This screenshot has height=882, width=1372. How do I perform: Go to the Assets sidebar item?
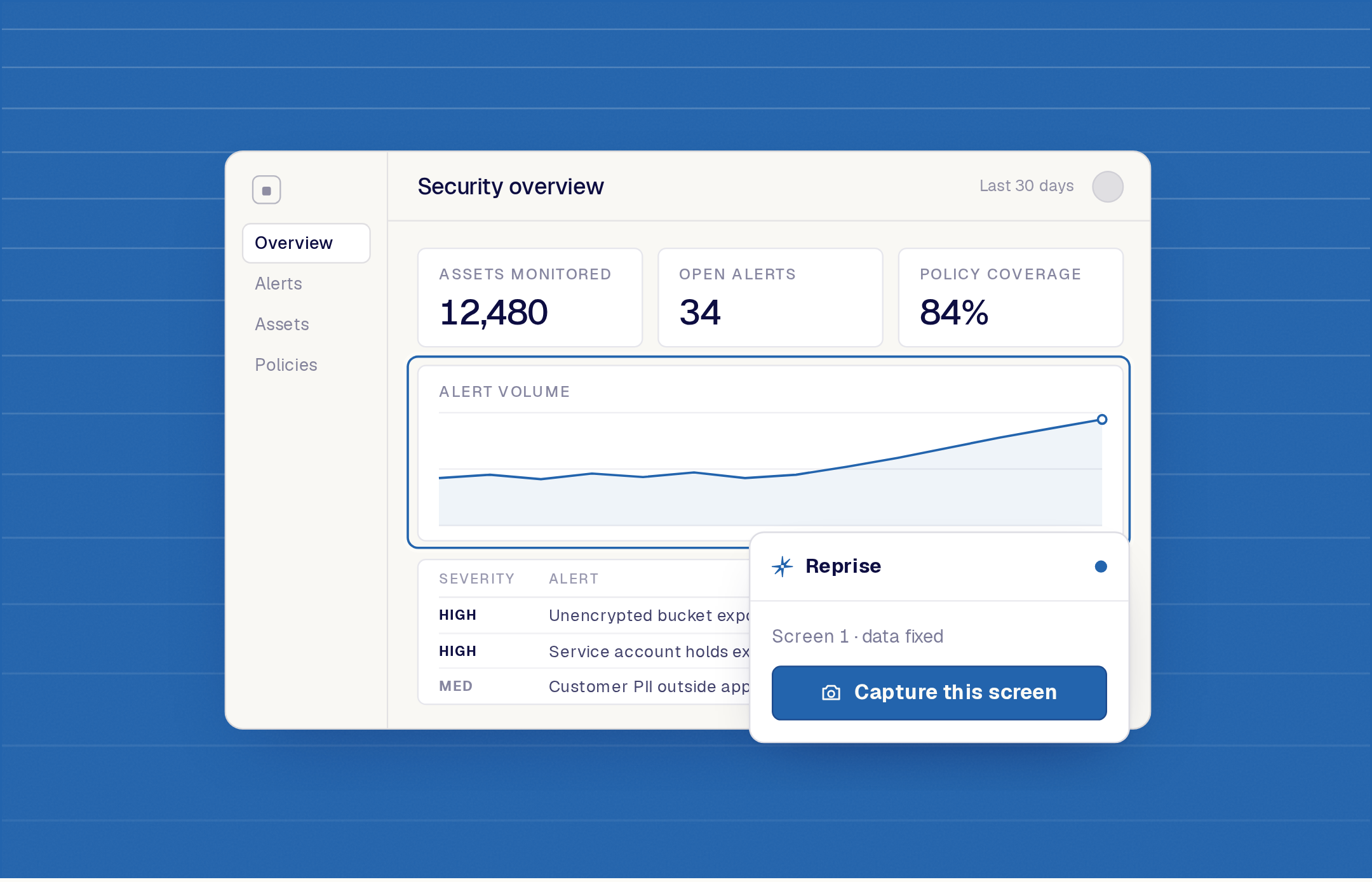click(281, 324)
